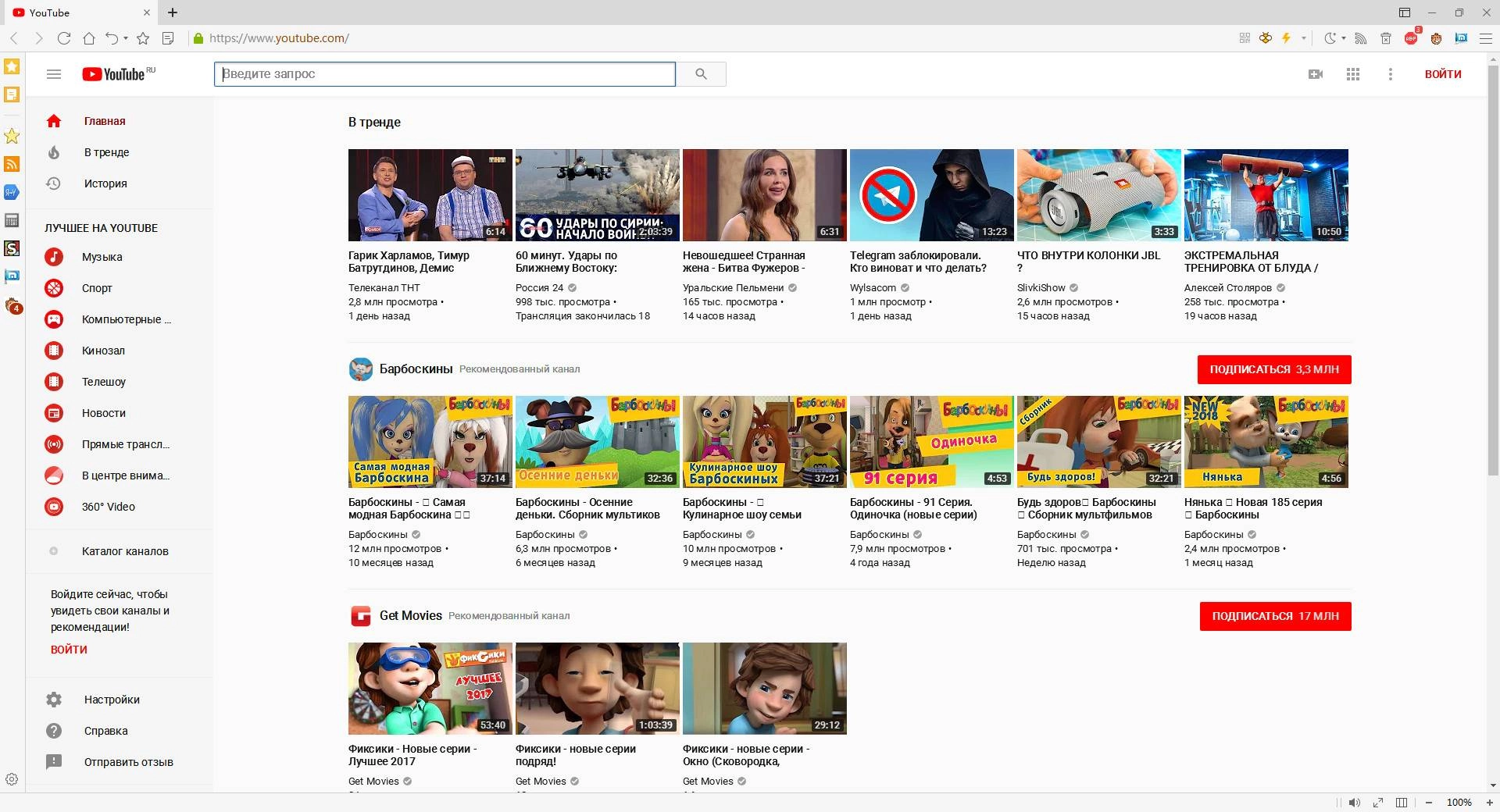
Task: Open YouTube vertical dots settings menu
Action: (1390, 74)
